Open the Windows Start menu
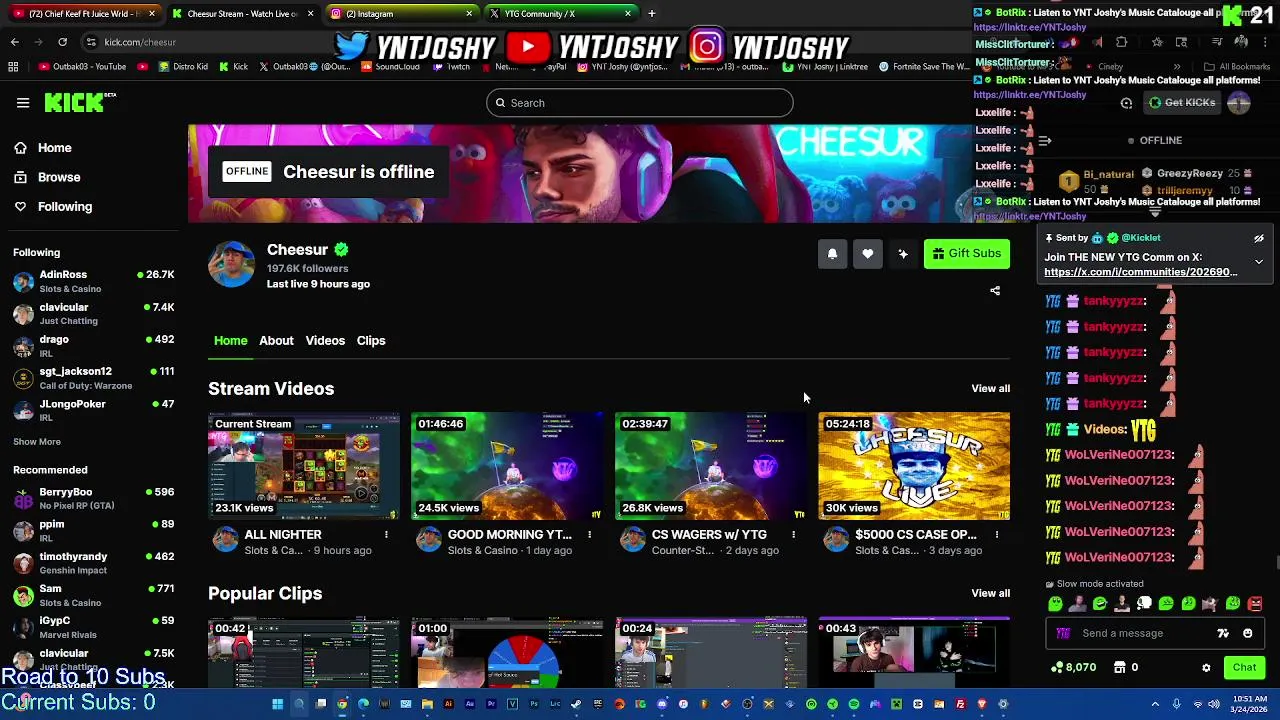Viewport: 1280px width, 720px height. point(277,704)
